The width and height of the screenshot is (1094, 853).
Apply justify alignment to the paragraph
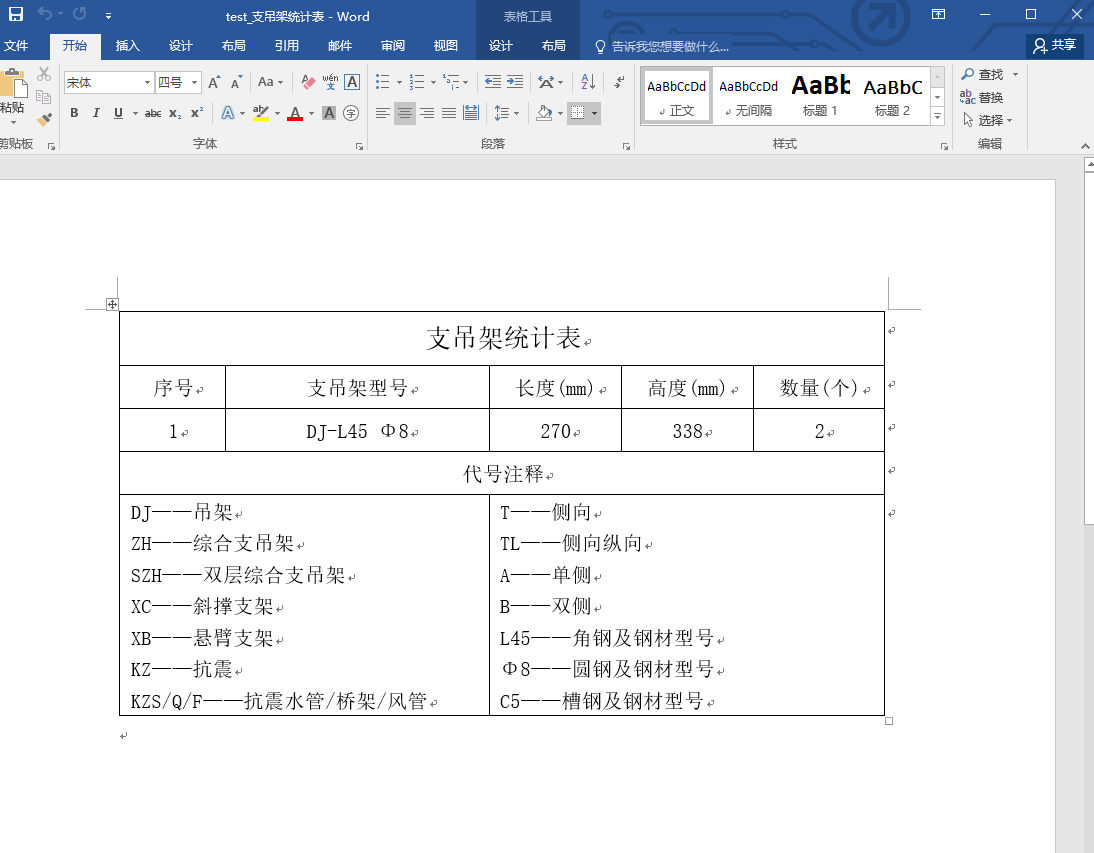click(449, 113)
